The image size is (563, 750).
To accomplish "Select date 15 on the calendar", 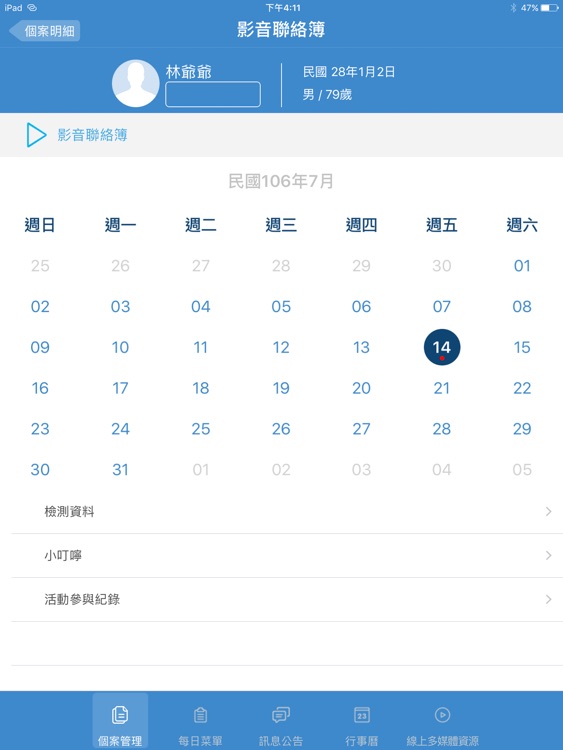I will click(522, 347).
